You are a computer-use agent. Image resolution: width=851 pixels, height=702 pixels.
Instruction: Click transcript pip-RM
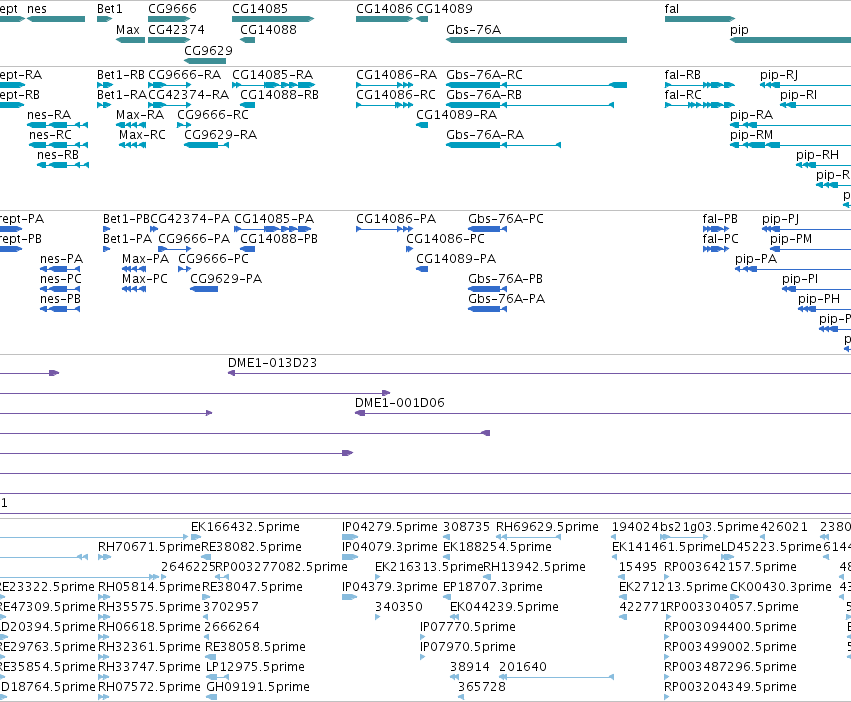coord(751,135)
